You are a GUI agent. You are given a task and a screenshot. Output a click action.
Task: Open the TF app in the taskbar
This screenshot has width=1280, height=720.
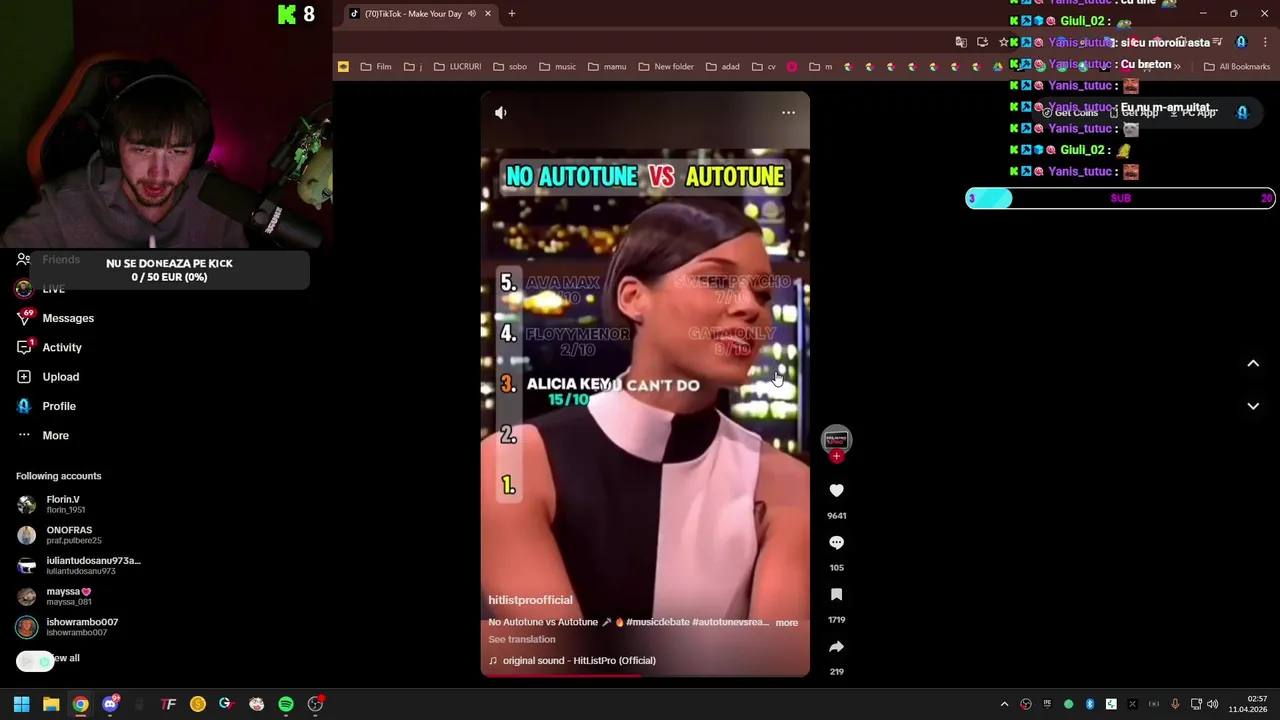(x=168, y=704)
